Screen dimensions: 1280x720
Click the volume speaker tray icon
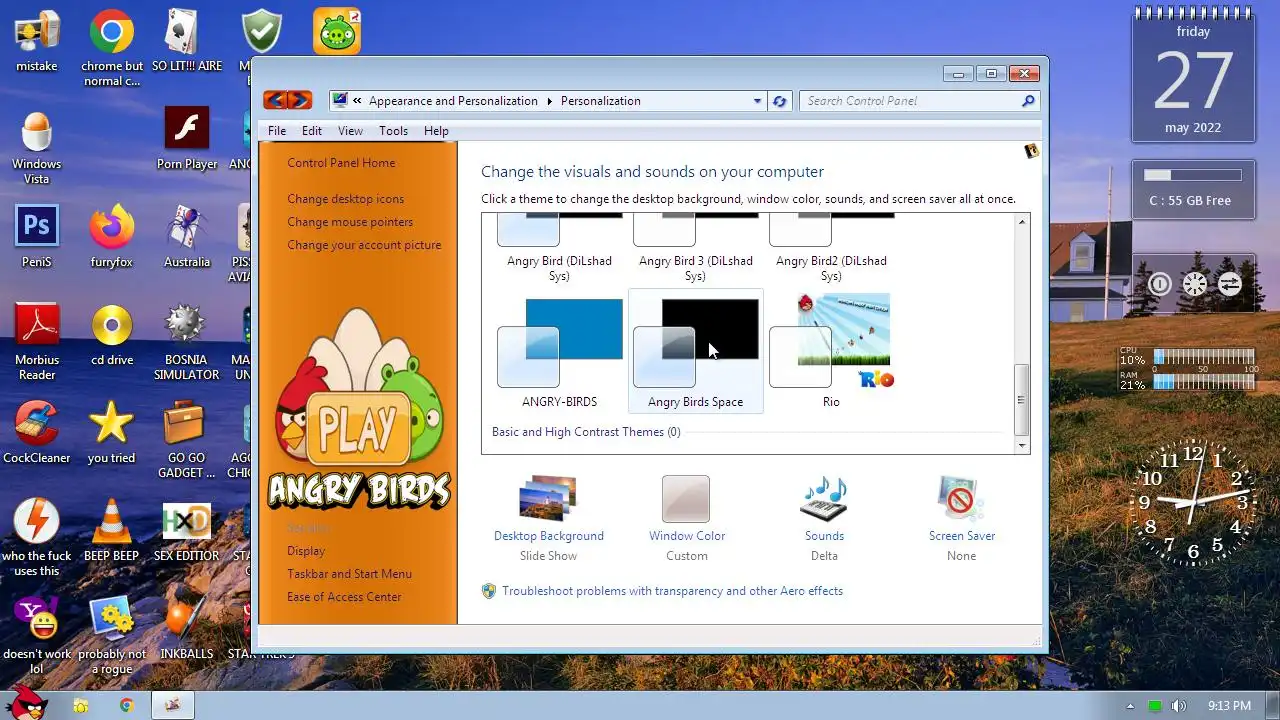[x=1179, y=706]
